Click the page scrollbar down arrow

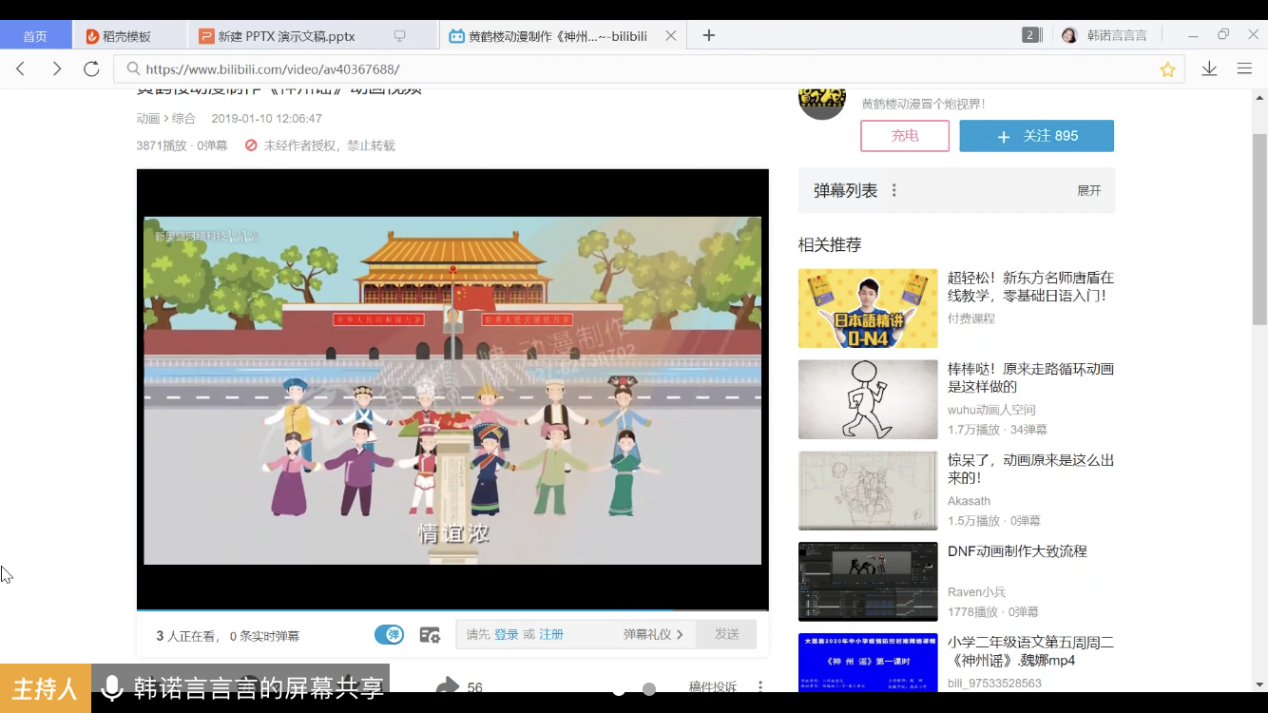point(1260,685)
